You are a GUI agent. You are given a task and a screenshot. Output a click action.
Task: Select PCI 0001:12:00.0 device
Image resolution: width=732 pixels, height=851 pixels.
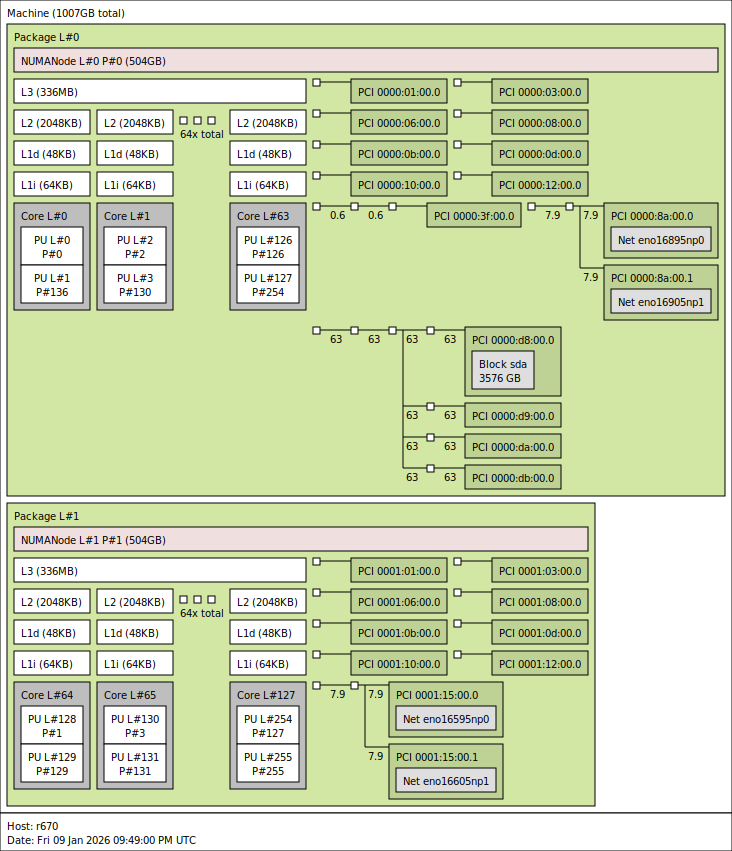click(540, 663)
